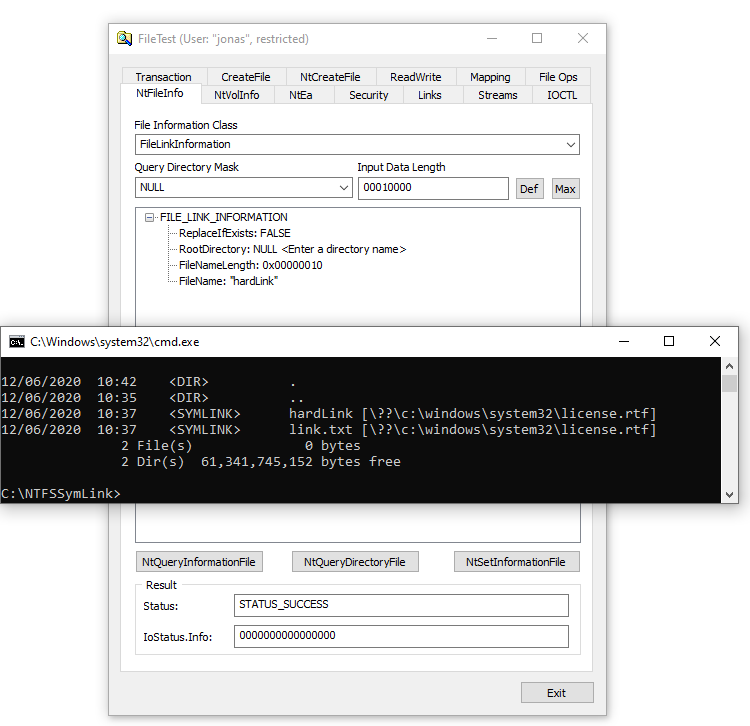Switch to the Transaction tab
Image resolution: width=750 pixels, height=726 pixels.
click(x=164, y=77)
